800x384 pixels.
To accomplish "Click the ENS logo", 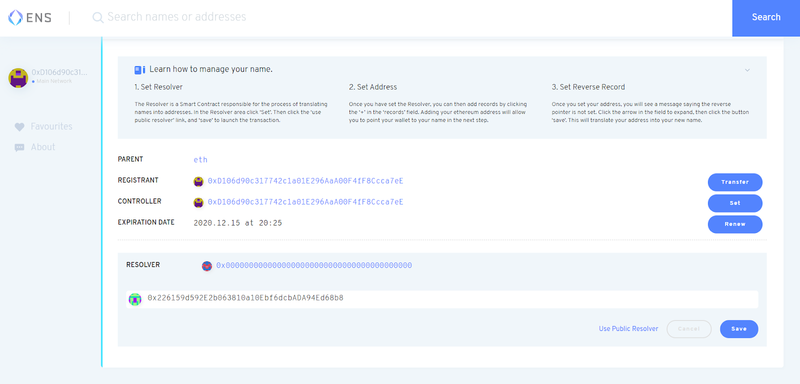I will pos(30,18).
